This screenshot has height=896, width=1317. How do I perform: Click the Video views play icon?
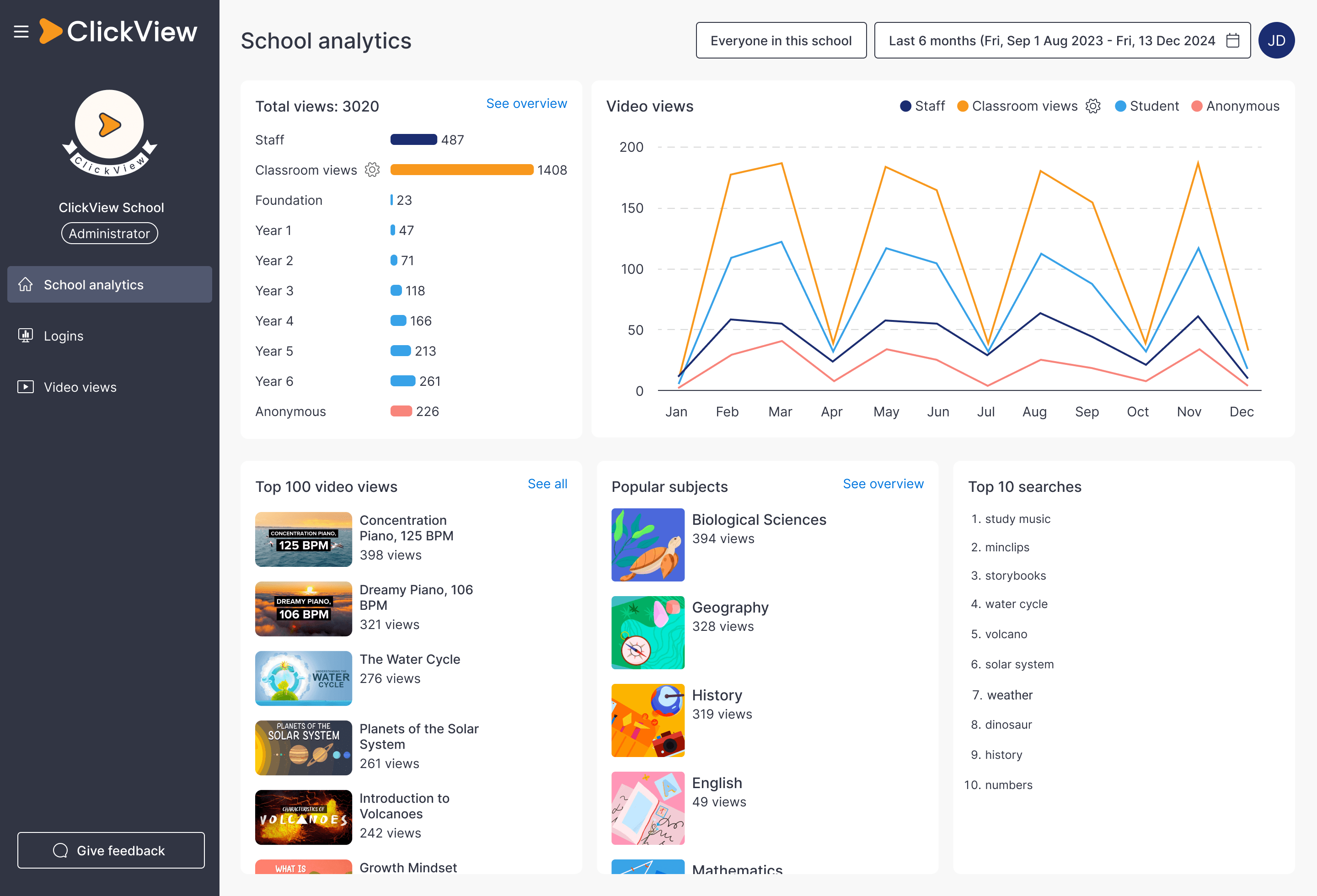click(26, 387)
